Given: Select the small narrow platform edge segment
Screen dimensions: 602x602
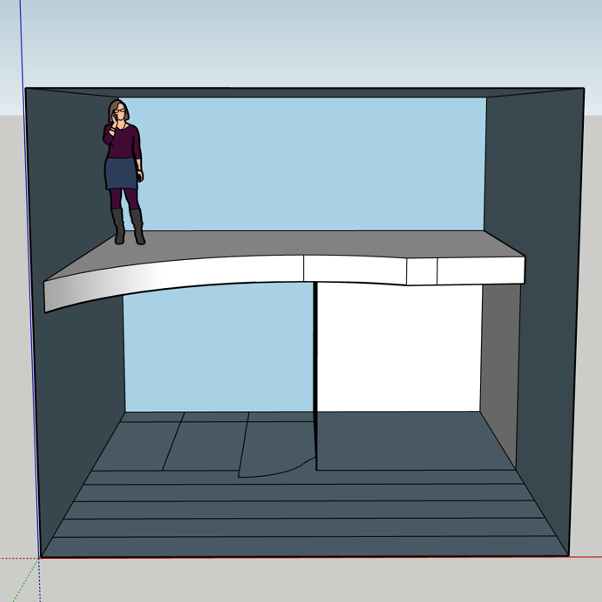Looking at the screenshot, I should [x=422, y=272].
